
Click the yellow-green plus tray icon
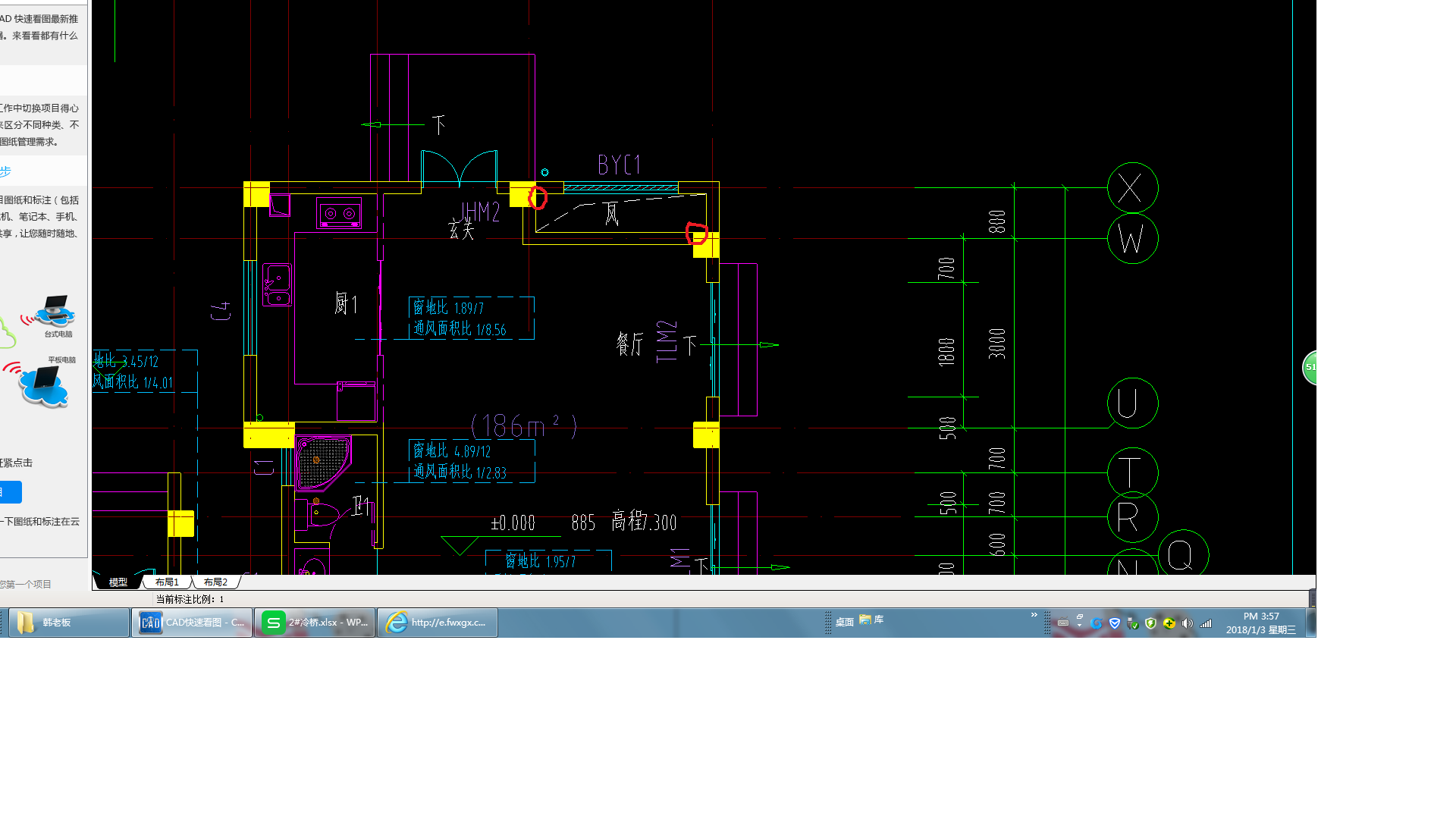click(1169, 623)
